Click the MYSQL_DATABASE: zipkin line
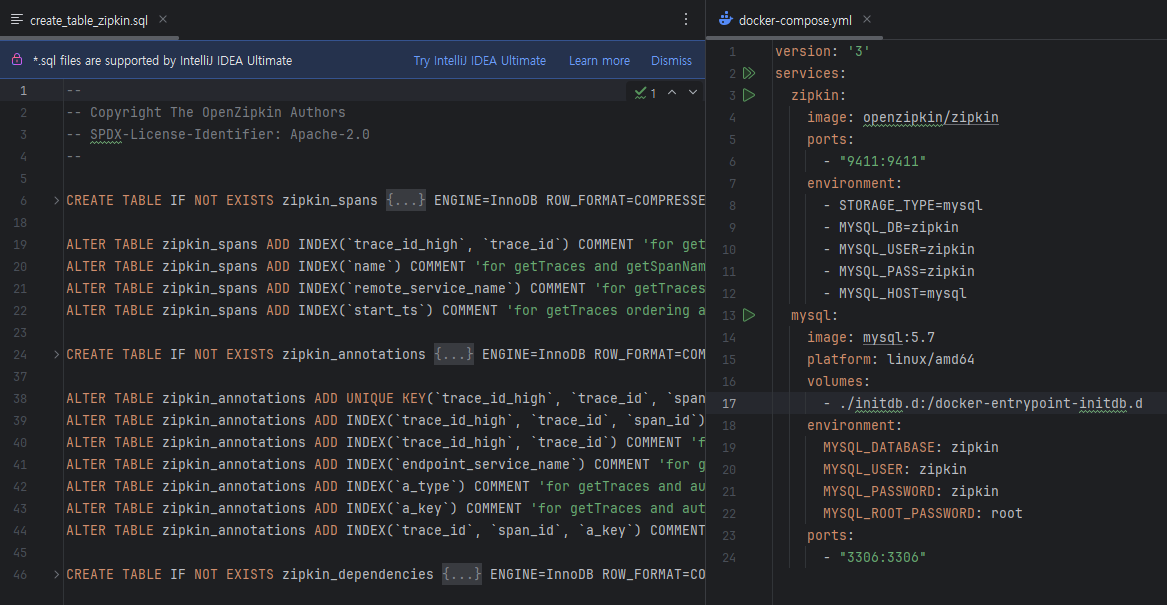Viewport: 1167px width, 605px height. pos(910,447)
